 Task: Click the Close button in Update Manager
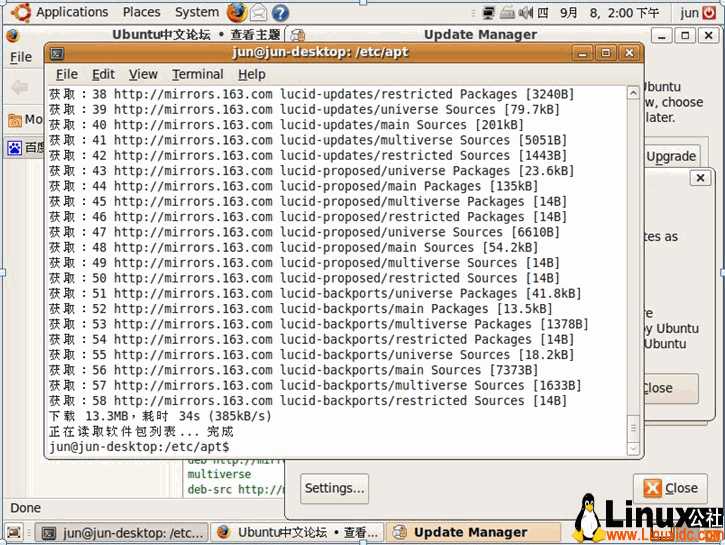point(670,488)
